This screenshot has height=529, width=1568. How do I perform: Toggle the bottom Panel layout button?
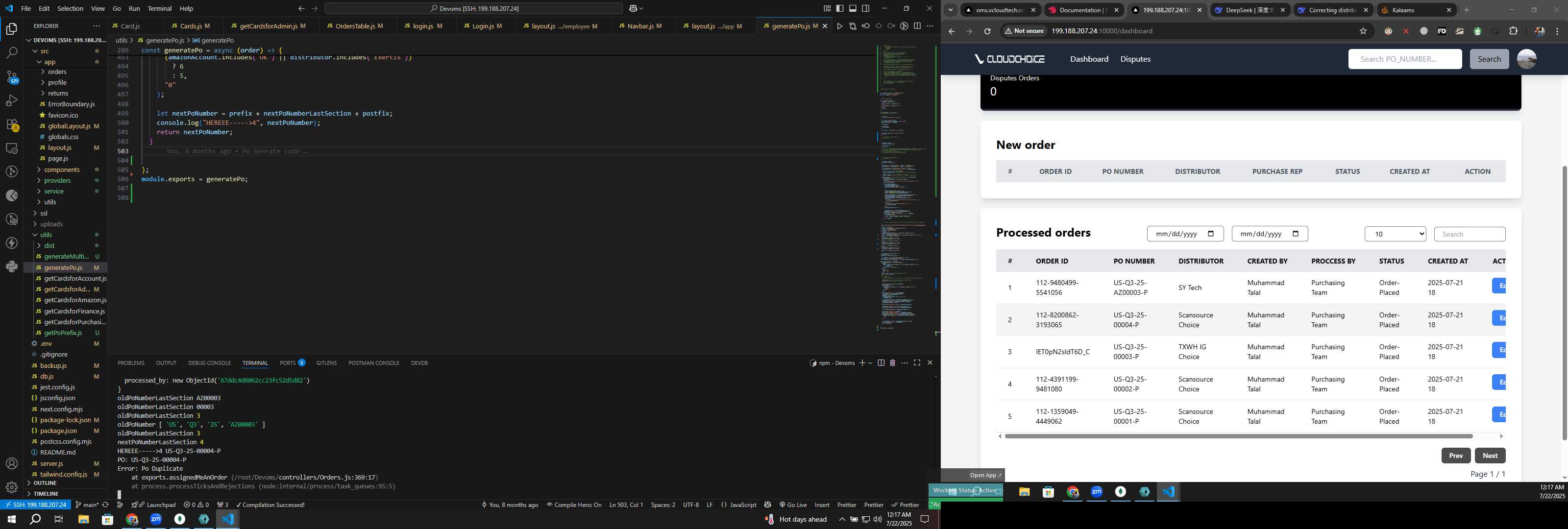point(853,8)
